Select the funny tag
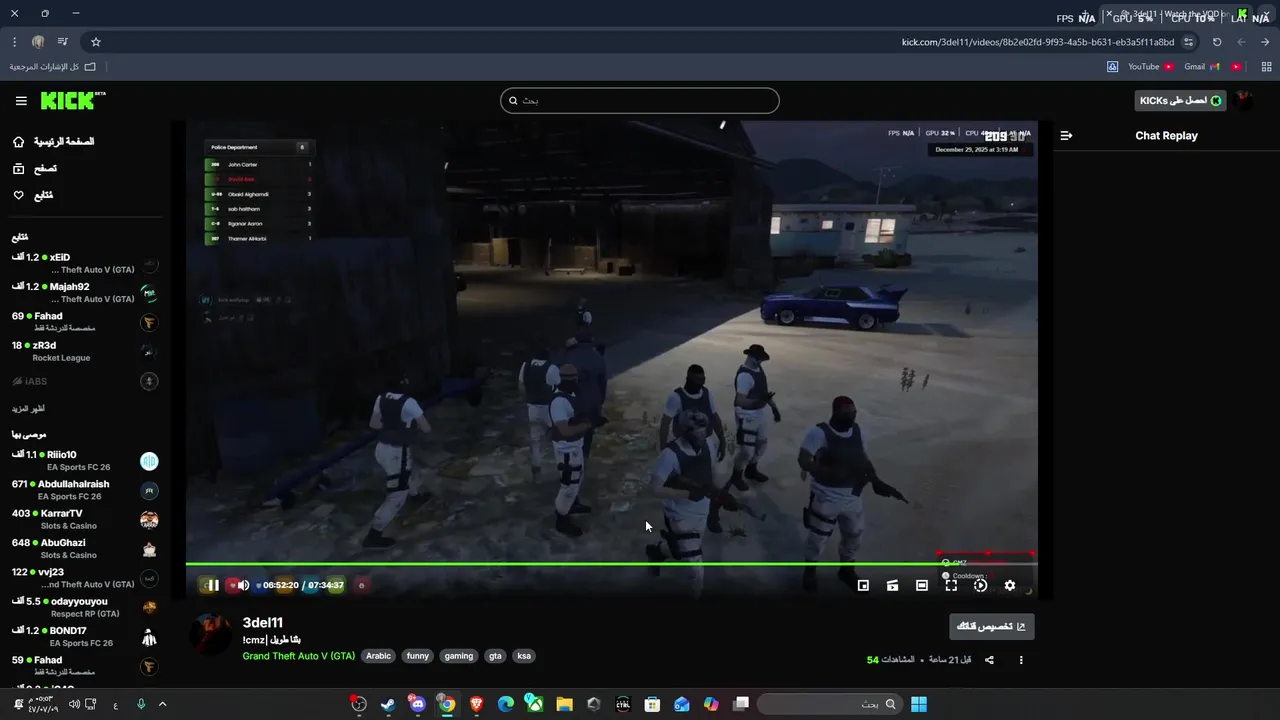Screen dimensions: 1280x720 (418, 656)
